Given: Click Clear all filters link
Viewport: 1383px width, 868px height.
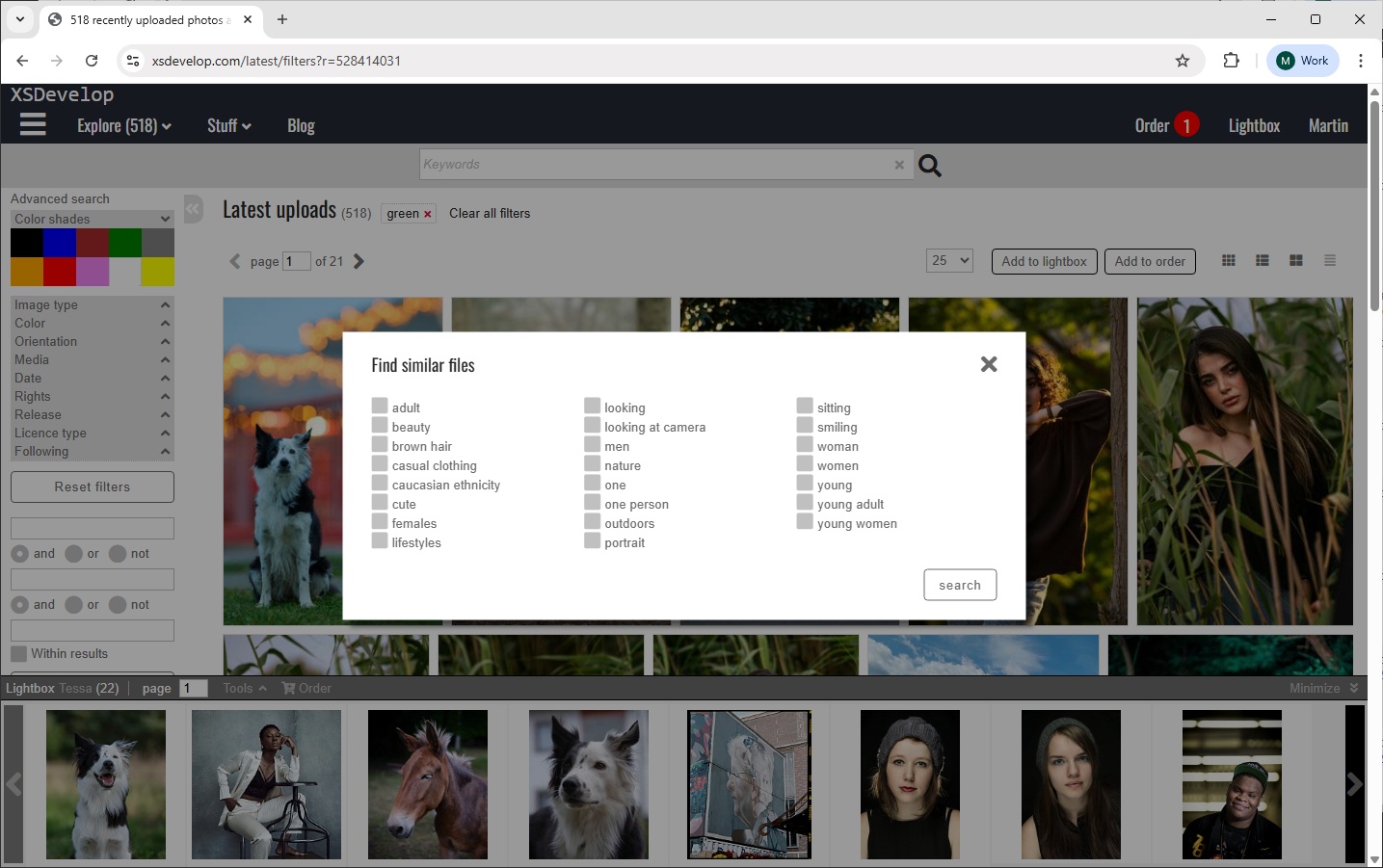Looking at the screenshot, I should (x=489, y=214).
